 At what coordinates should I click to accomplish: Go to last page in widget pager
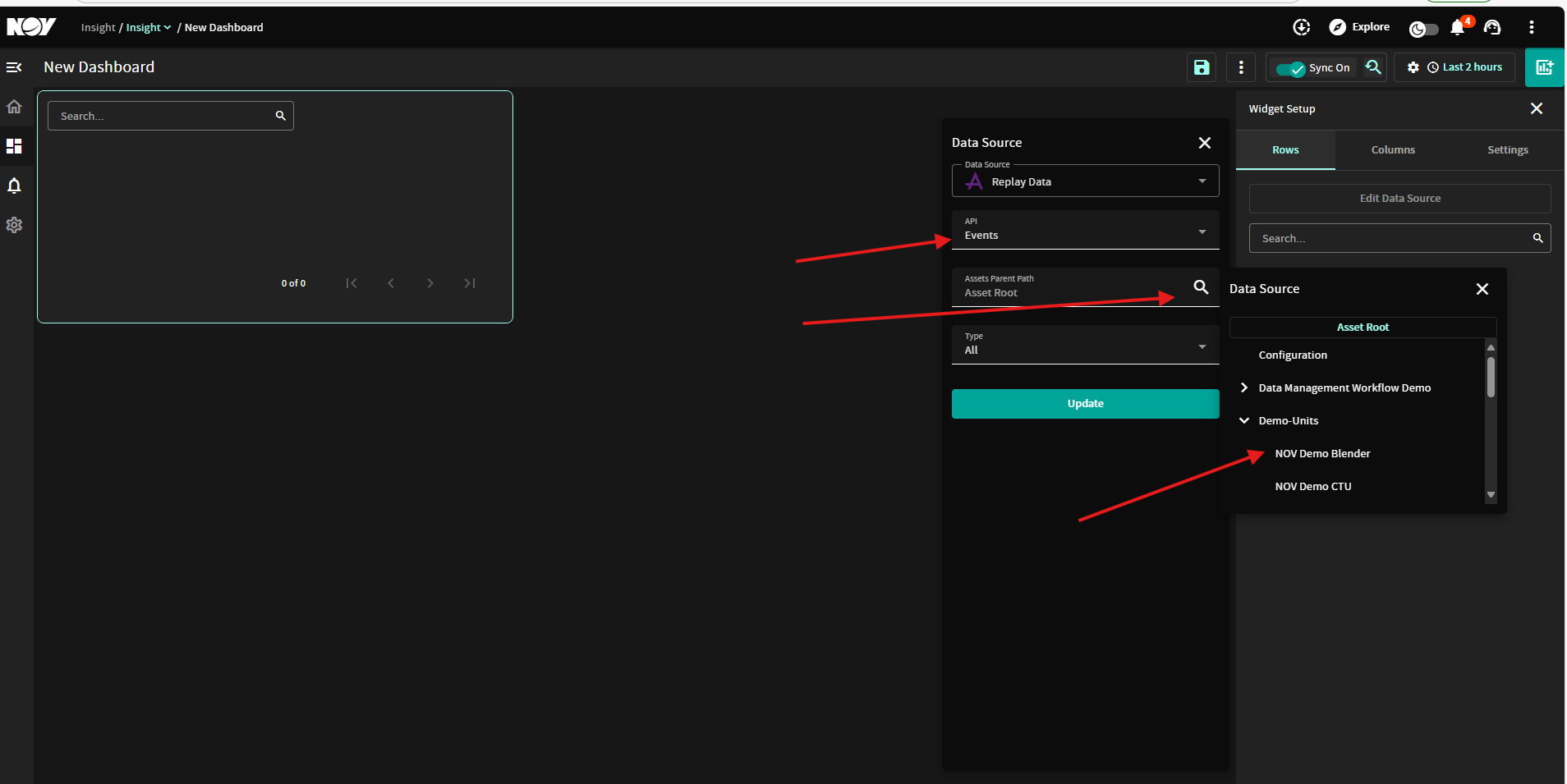[470, 283]
